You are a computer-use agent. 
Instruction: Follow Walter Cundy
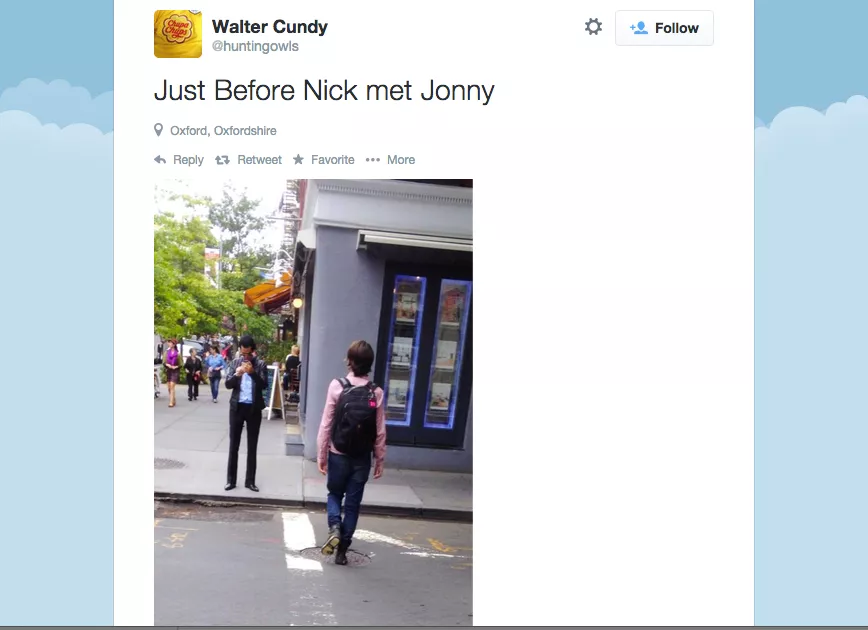664,28
